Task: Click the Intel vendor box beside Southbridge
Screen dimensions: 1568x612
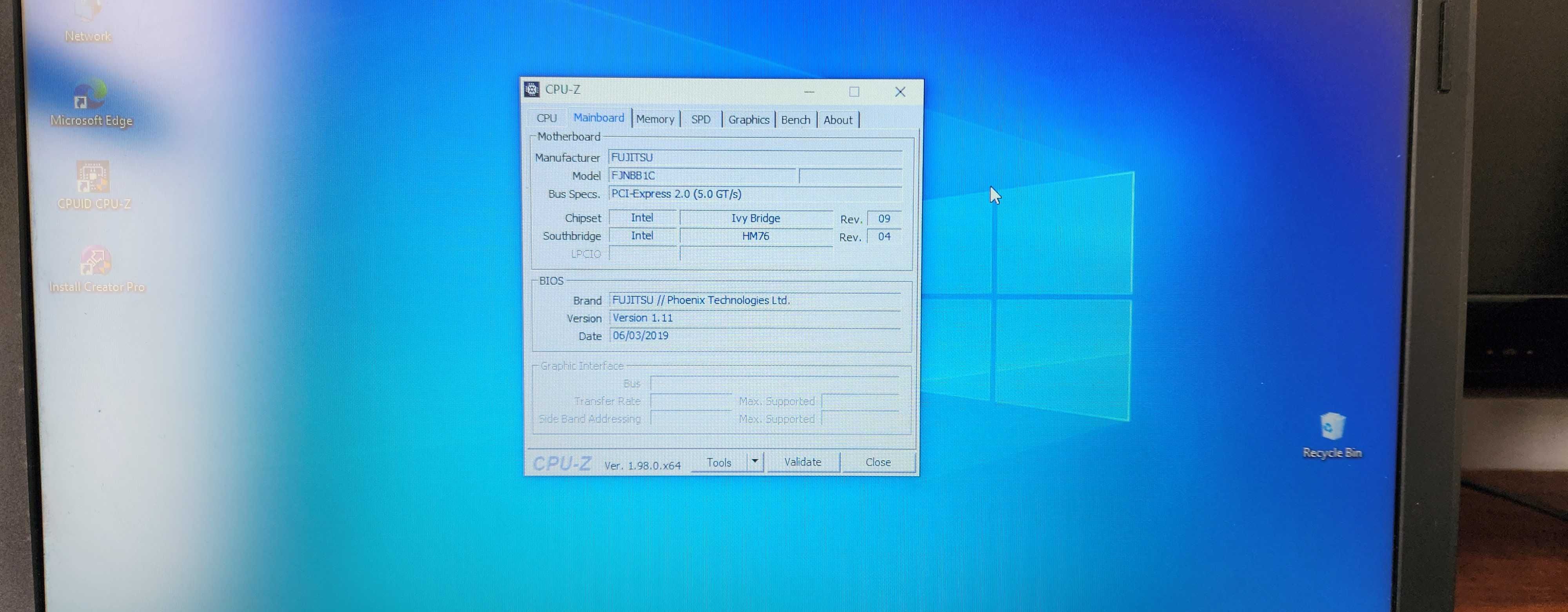Action: [642, 236]
